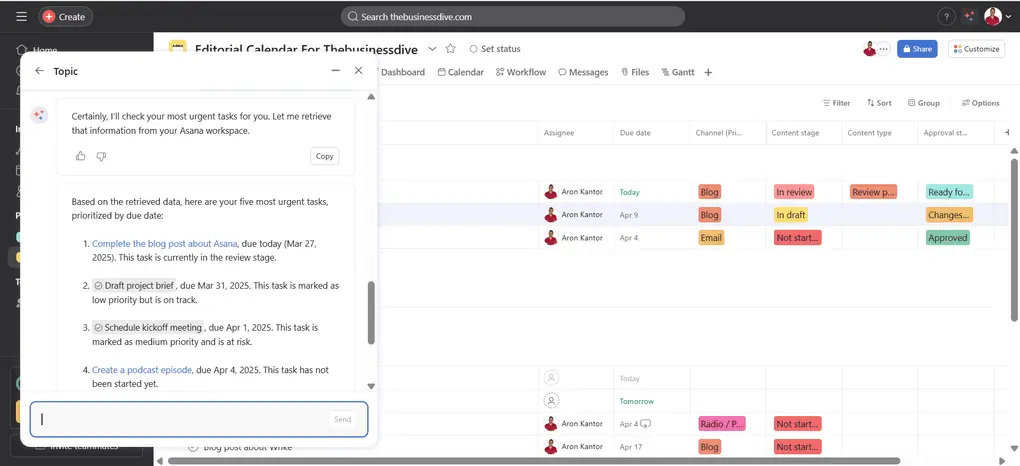
Task: Open the Customize panel
Action: coord(976,49)
